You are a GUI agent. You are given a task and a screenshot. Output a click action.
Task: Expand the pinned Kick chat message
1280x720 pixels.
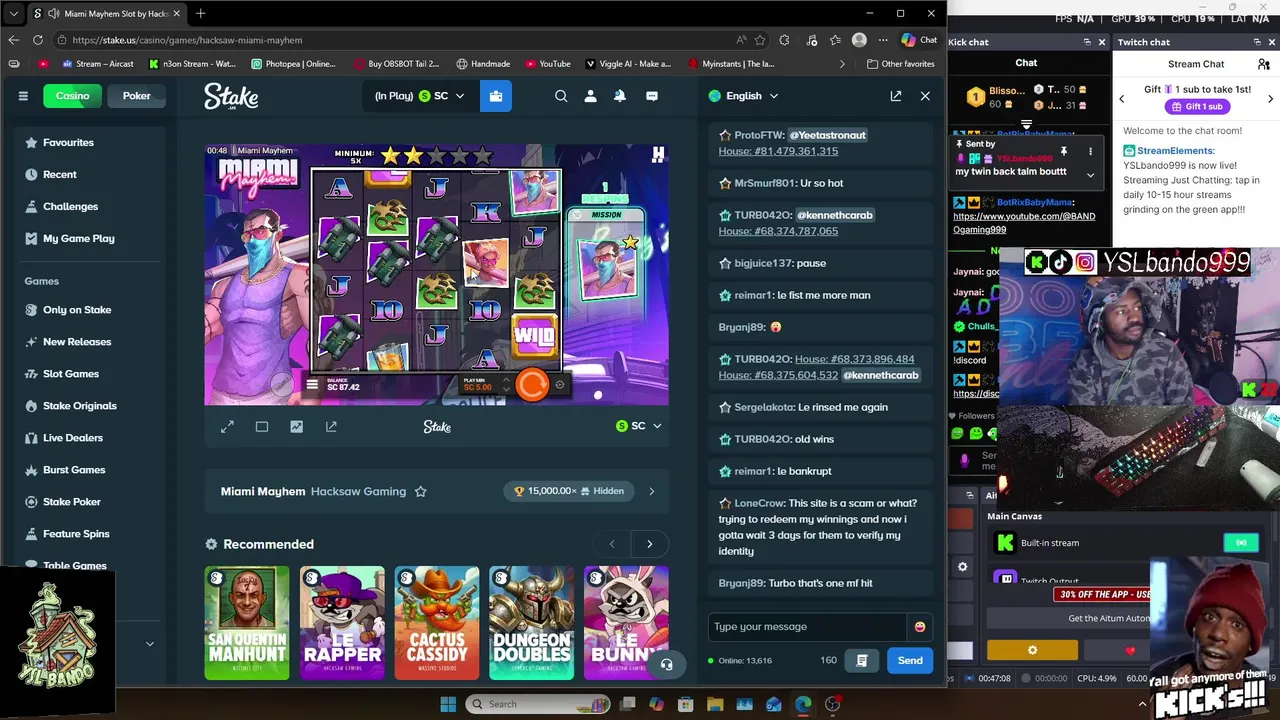tap(1090, 175)
